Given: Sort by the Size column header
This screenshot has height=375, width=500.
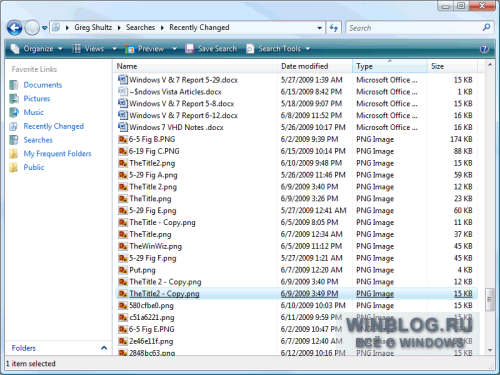Looking at the screenshot, I should pos(452,66).
